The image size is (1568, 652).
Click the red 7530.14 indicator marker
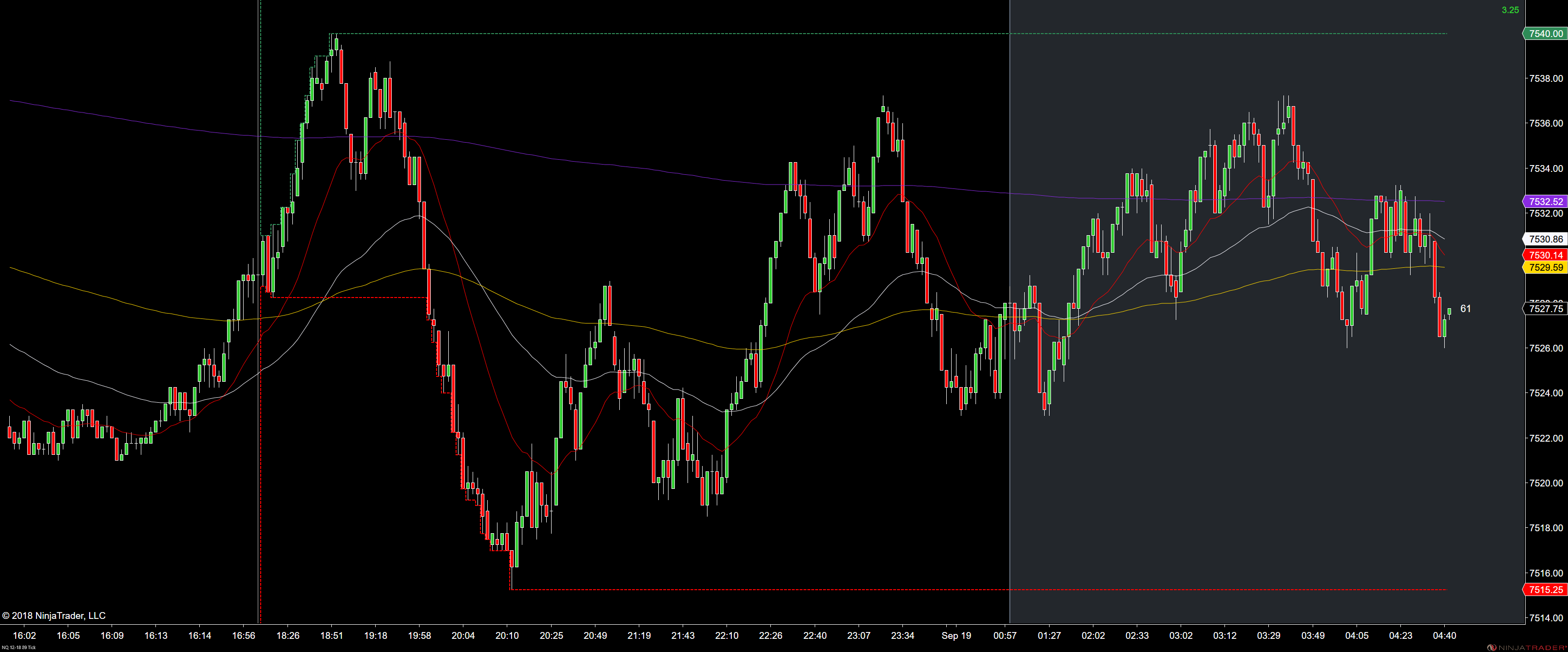(1545, 255)
